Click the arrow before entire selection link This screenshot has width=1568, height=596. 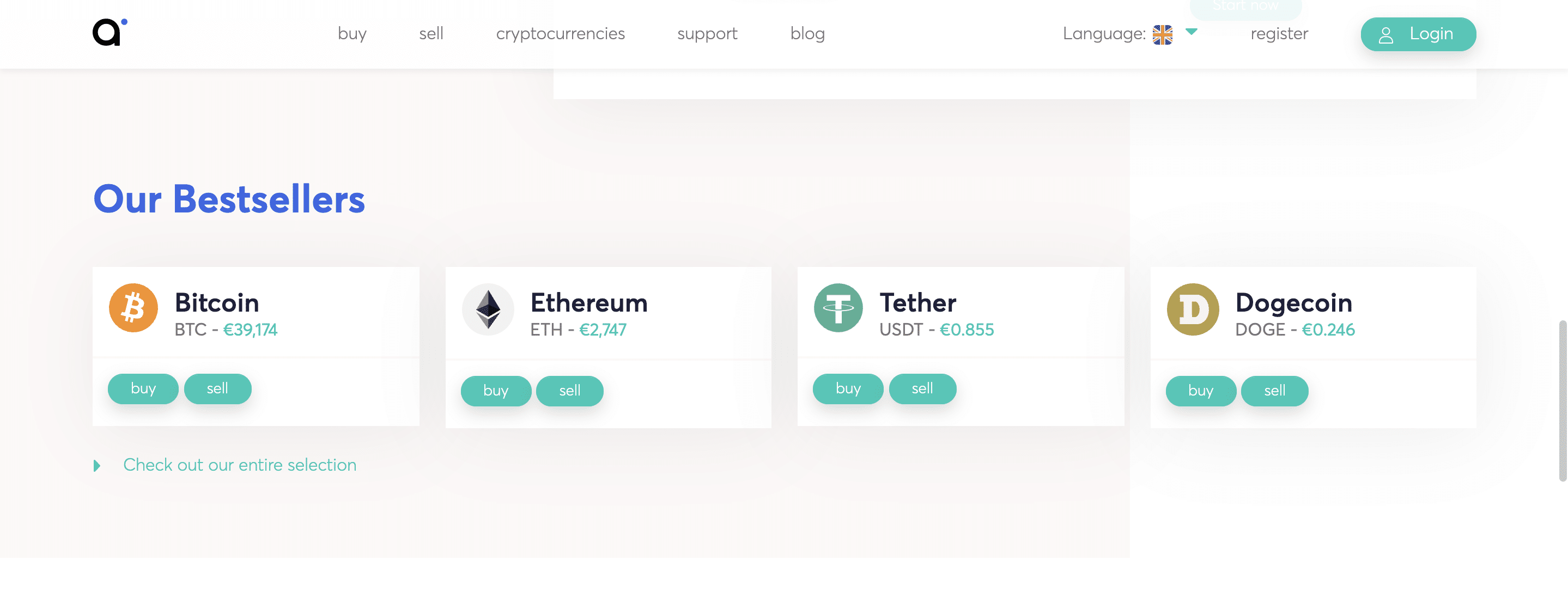[x=97, y=466]
